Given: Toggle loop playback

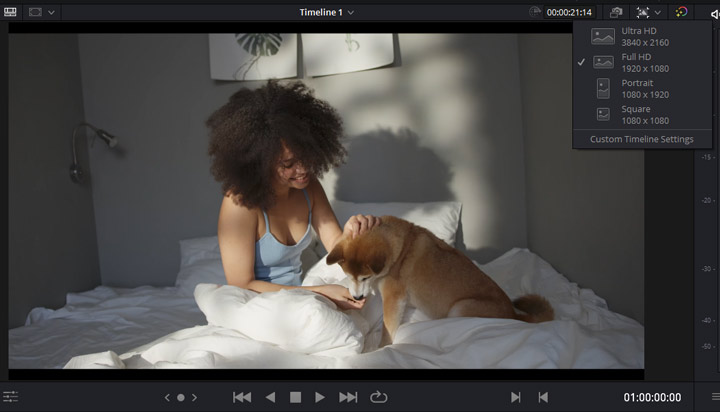Looking at the screenshot, I should click(378, 397).
